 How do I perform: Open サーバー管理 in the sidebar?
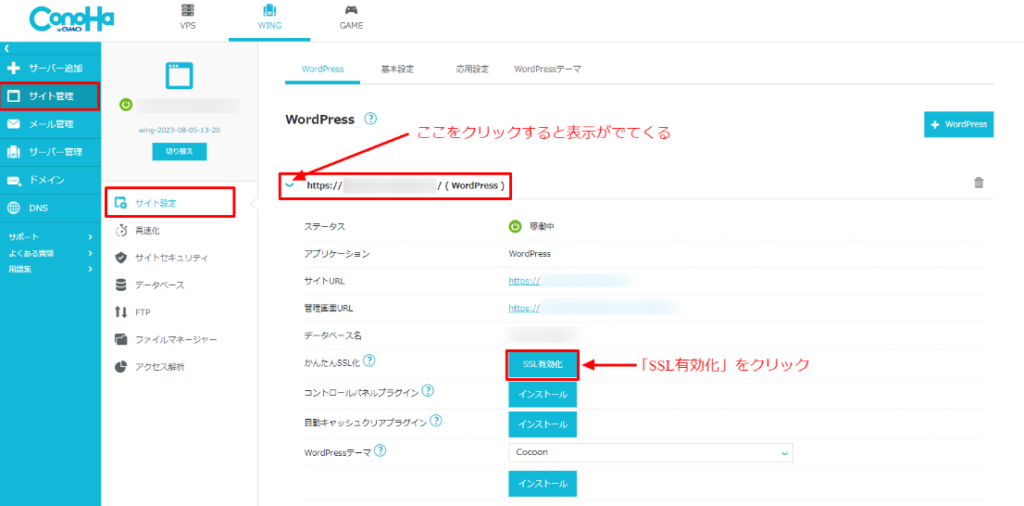[50, 152]
